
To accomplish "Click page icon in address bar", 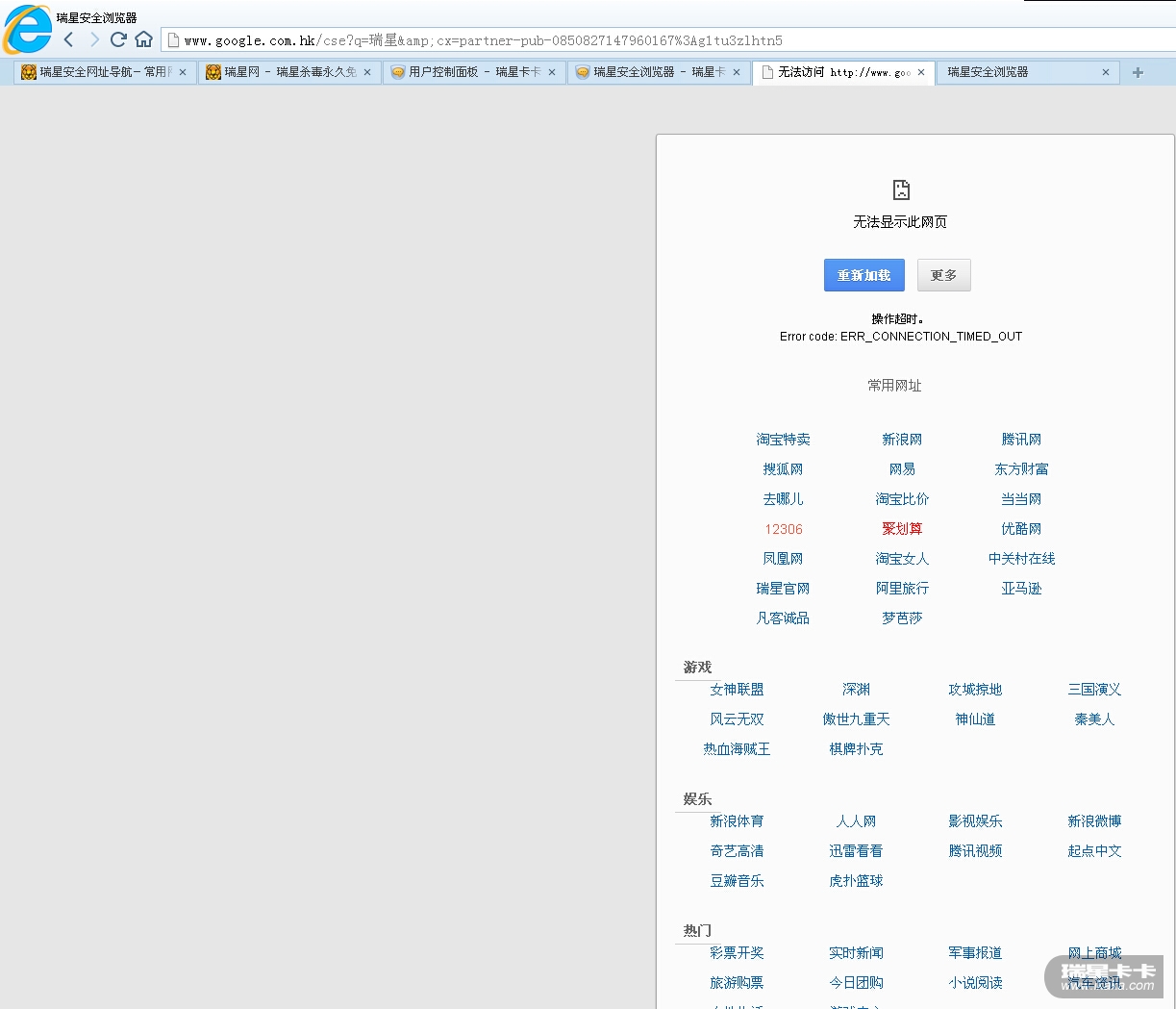I will 173,40.
